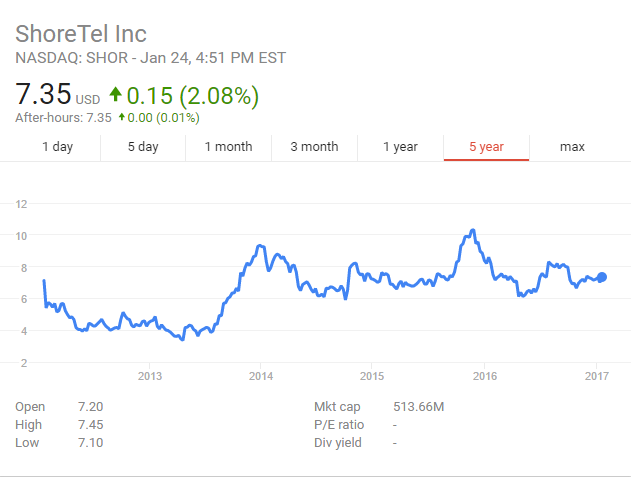Switch chart to max range

pos(572,147)
